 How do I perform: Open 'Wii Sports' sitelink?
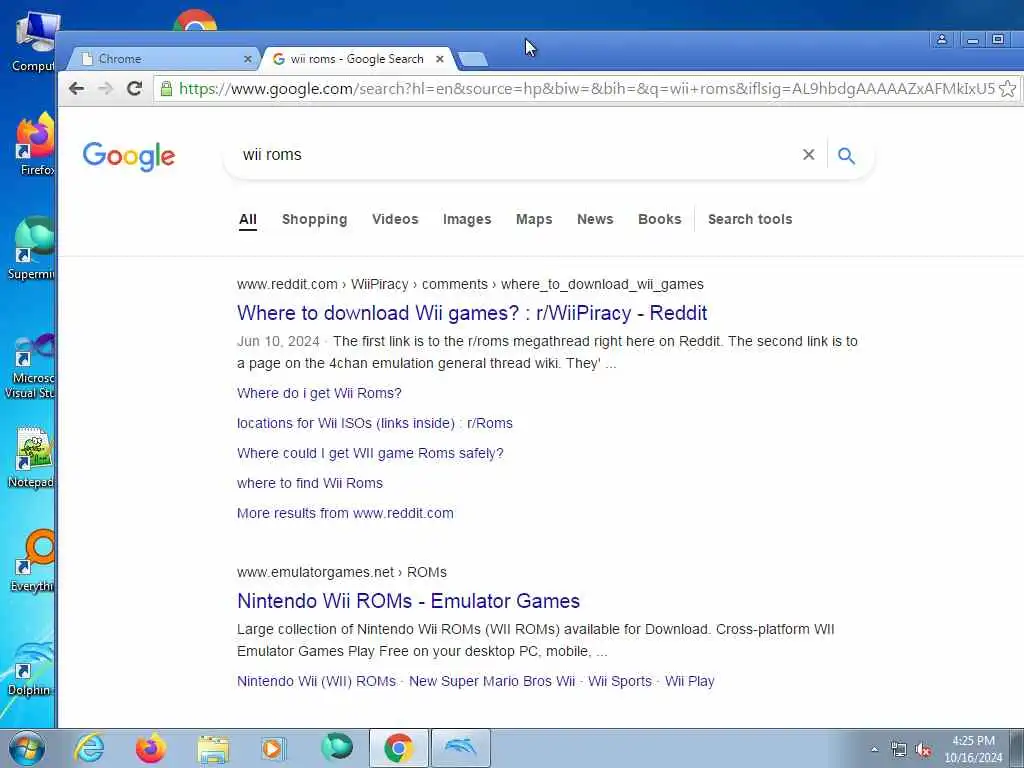(620, 681)
